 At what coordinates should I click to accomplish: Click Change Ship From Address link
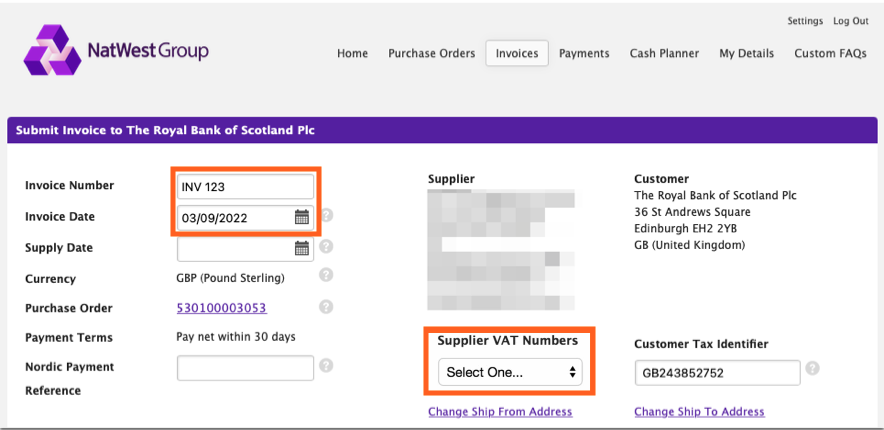tap(500, 411)
